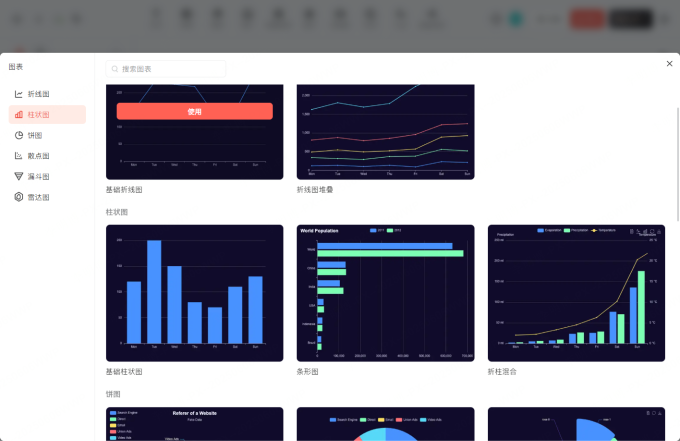
Task: Click the 柱状图 section heading
Action: [117, 212]
